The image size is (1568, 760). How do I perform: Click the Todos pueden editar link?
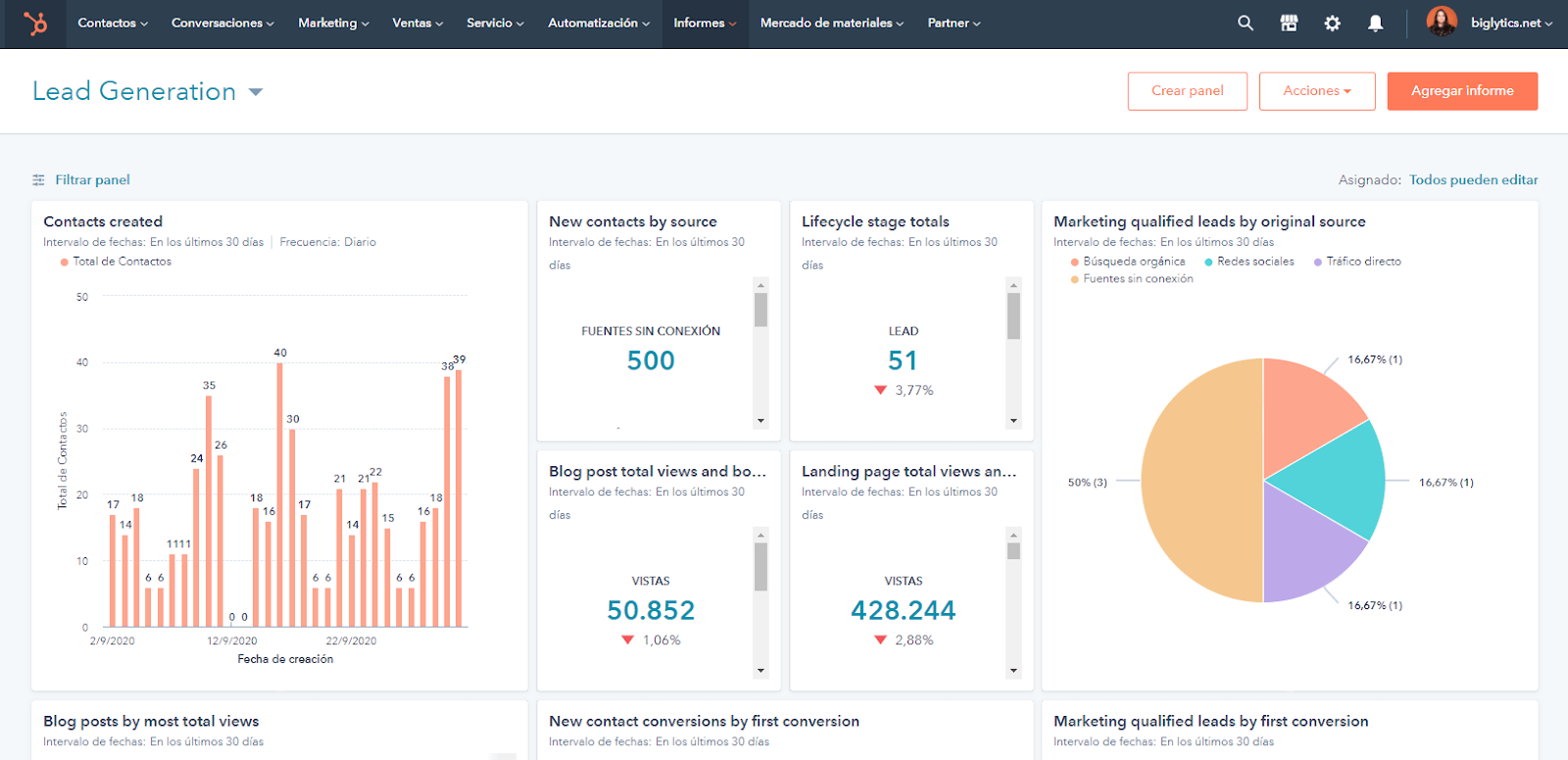[x=1473, y=180]
